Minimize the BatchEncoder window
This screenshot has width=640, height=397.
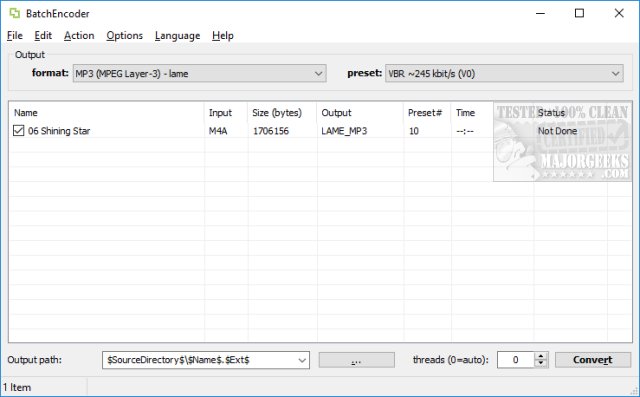click(x=540, y=13)
